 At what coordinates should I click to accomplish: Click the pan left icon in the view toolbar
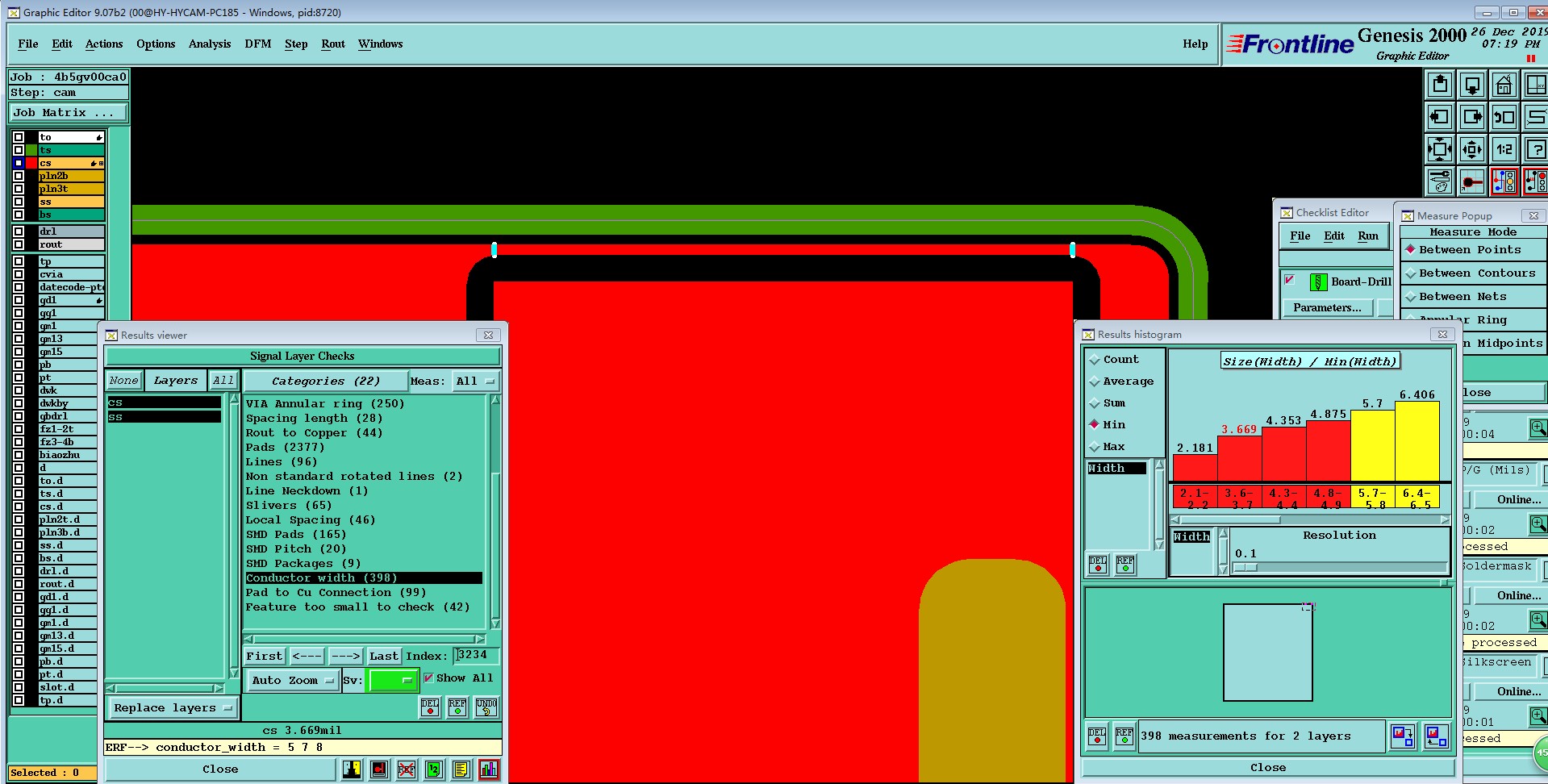1440,117
